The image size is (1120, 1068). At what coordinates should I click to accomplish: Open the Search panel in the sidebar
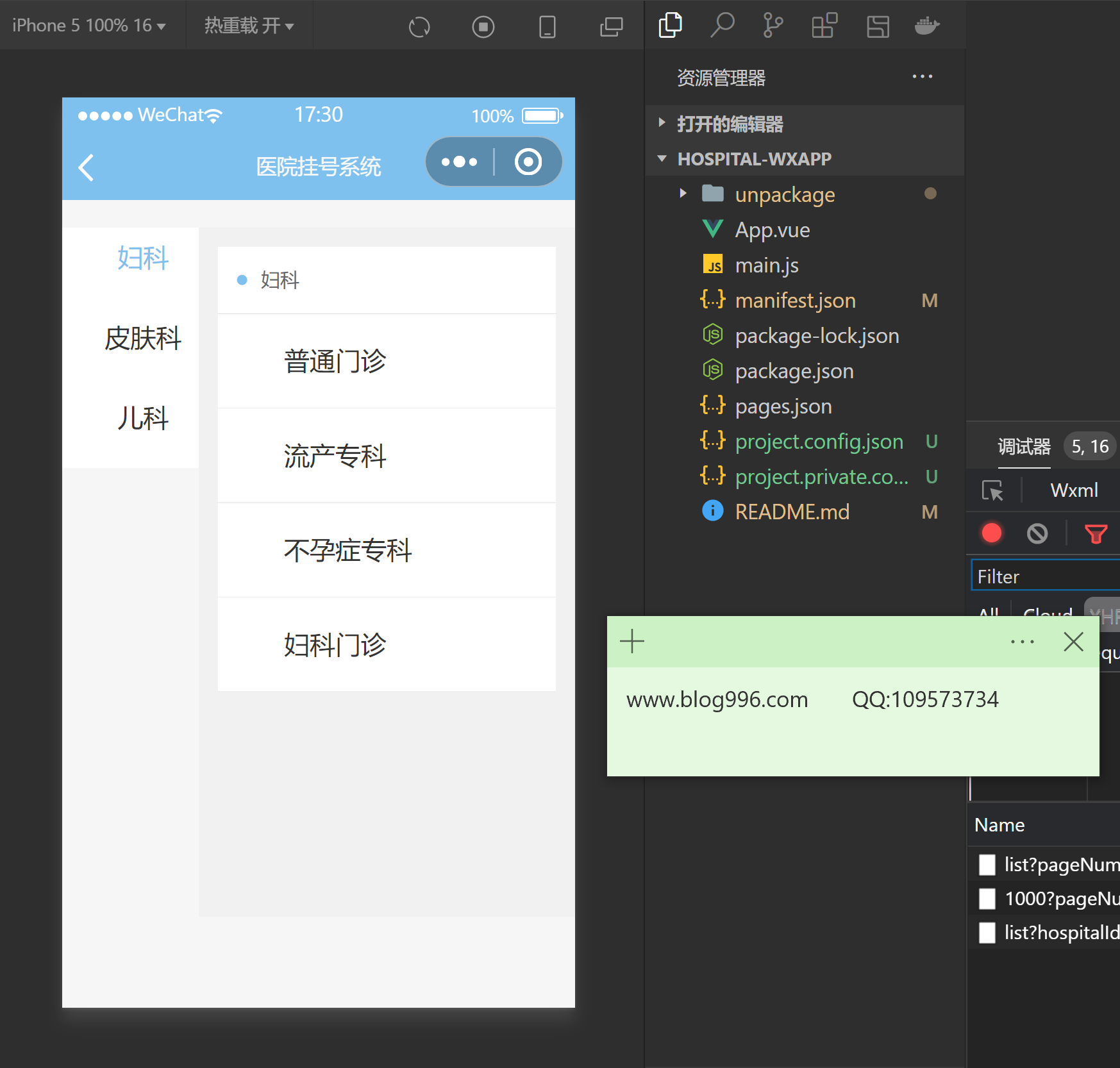[722, 26]
